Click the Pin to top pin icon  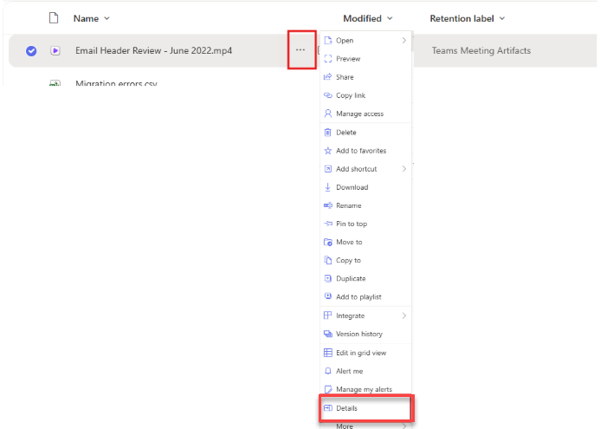328,224
